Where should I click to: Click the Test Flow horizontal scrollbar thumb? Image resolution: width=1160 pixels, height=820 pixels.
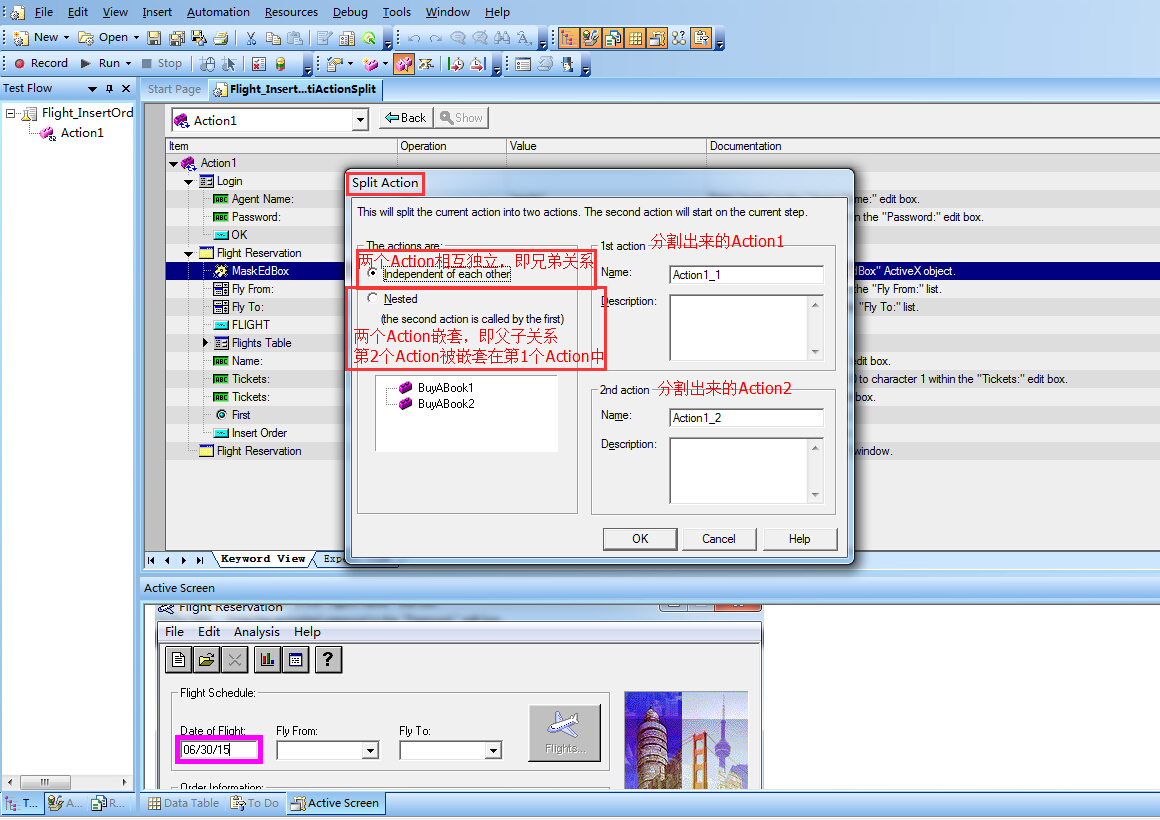[x=45, y=782]
